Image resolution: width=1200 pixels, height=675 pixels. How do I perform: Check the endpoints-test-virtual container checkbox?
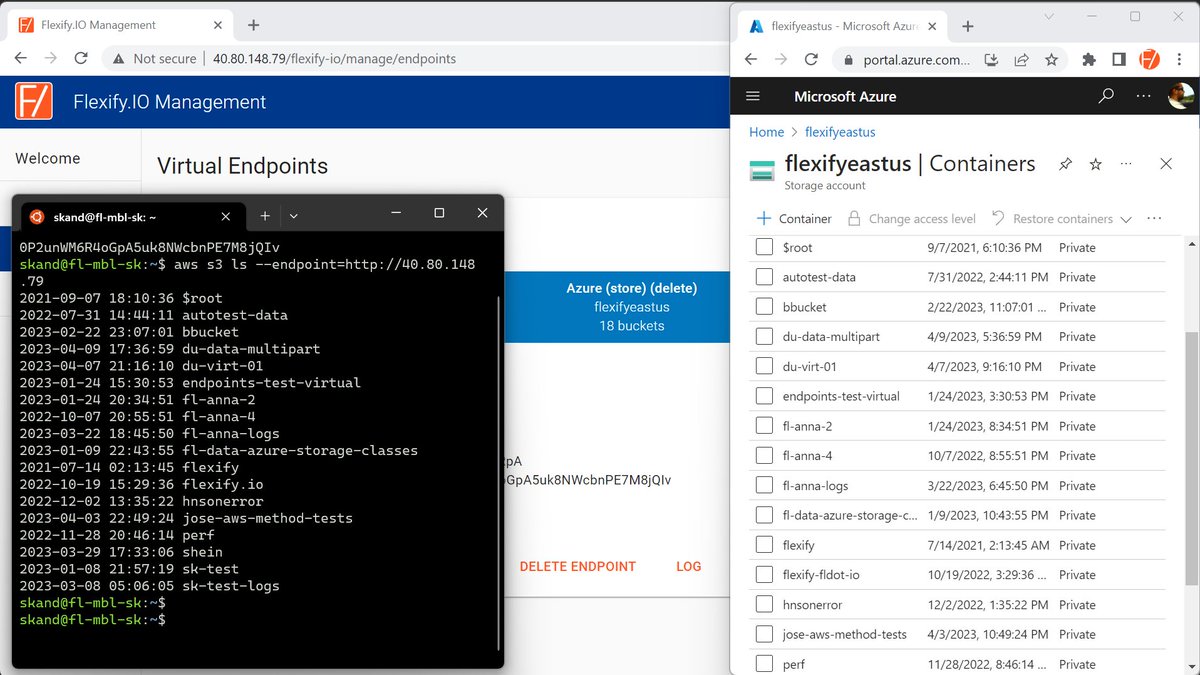(764, 396)
